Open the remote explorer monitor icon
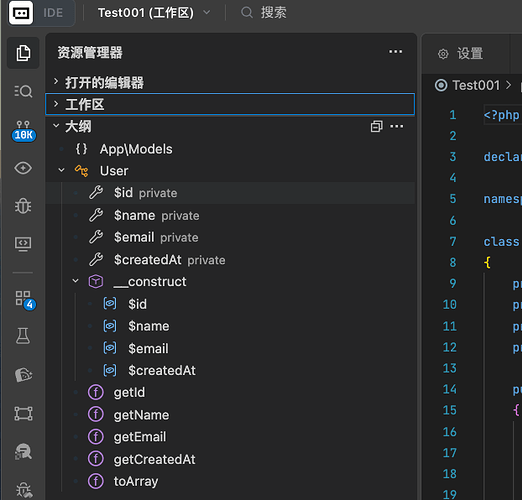Screen dimensions: 522x500 (x=23, y=244)
